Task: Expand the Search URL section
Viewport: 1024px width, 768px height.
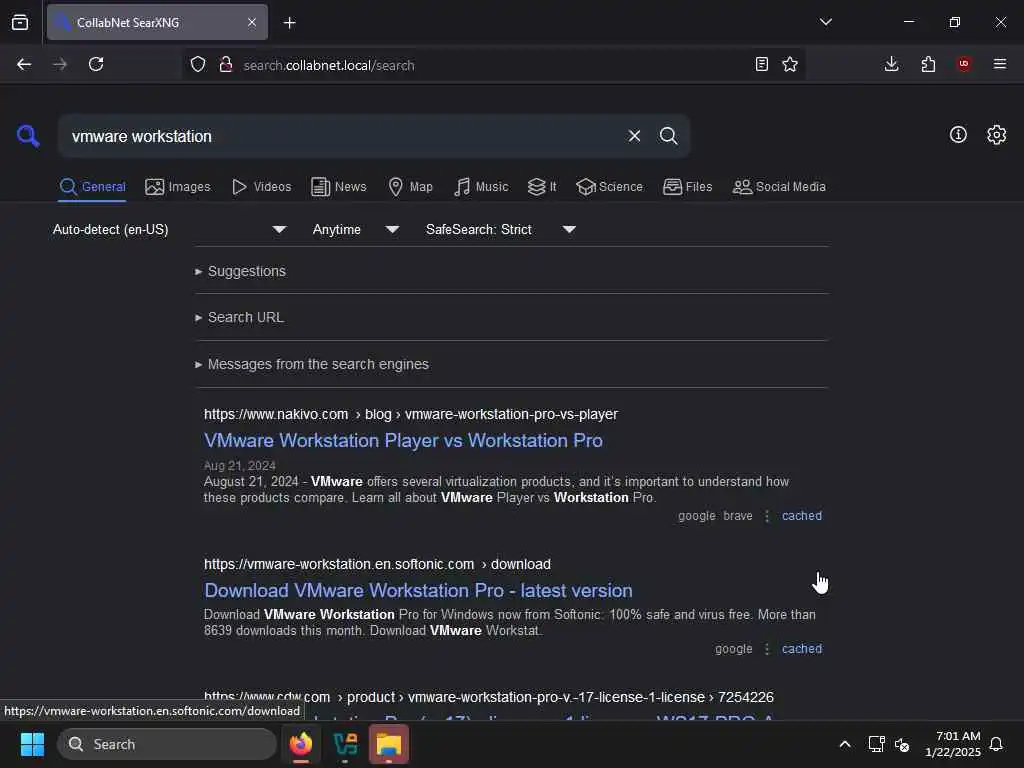Action: (239, 317)
